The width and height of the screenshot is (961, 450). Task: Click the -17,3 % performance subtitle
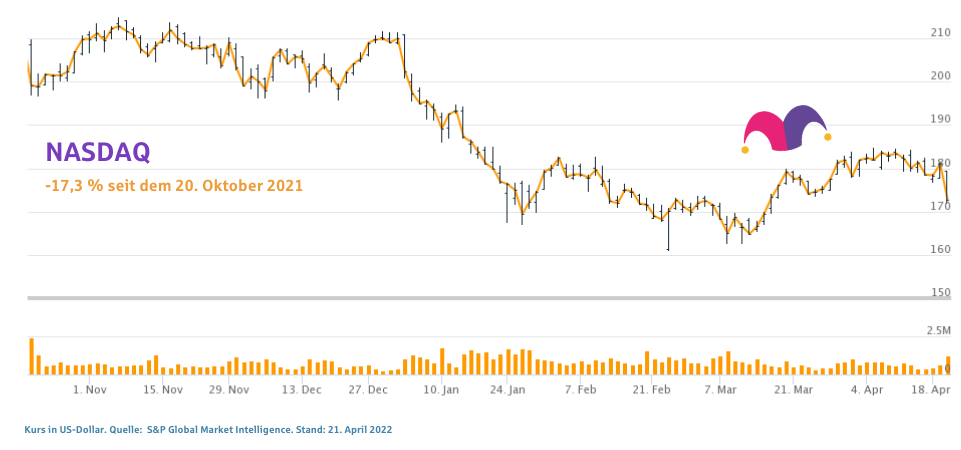point(173,185)
